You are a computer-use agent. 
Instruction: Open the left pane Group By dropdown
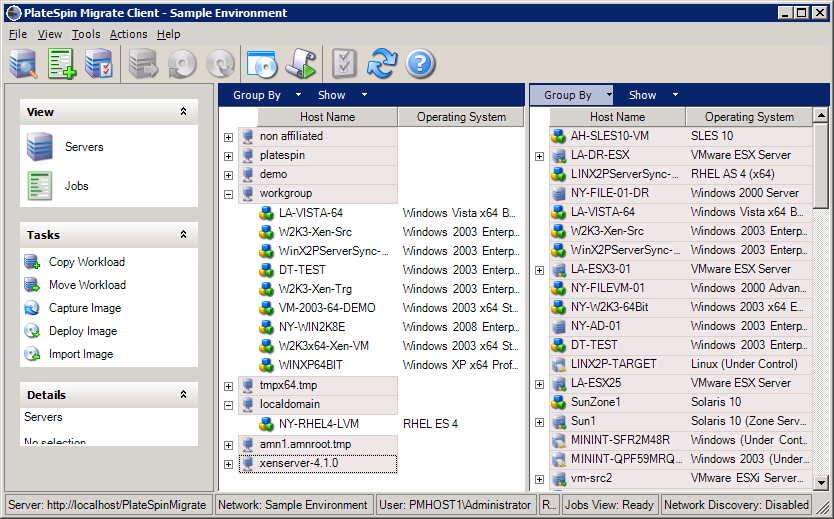pos(267,96)
